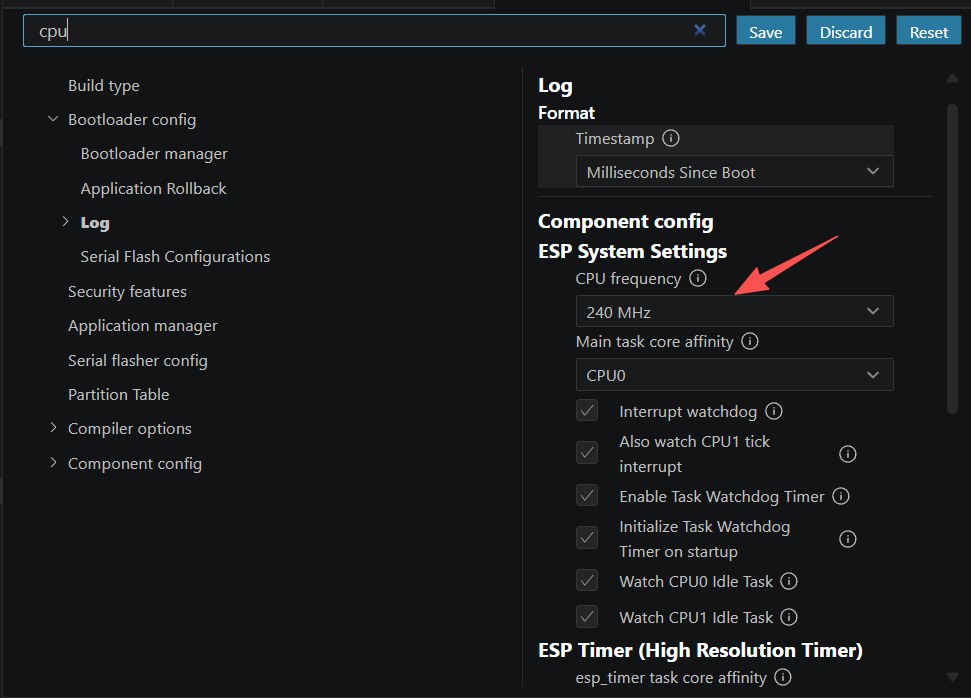Select Build type in the tree
Image resolution: width=971 pixels, height=698 pixels.
coord(103,85)
